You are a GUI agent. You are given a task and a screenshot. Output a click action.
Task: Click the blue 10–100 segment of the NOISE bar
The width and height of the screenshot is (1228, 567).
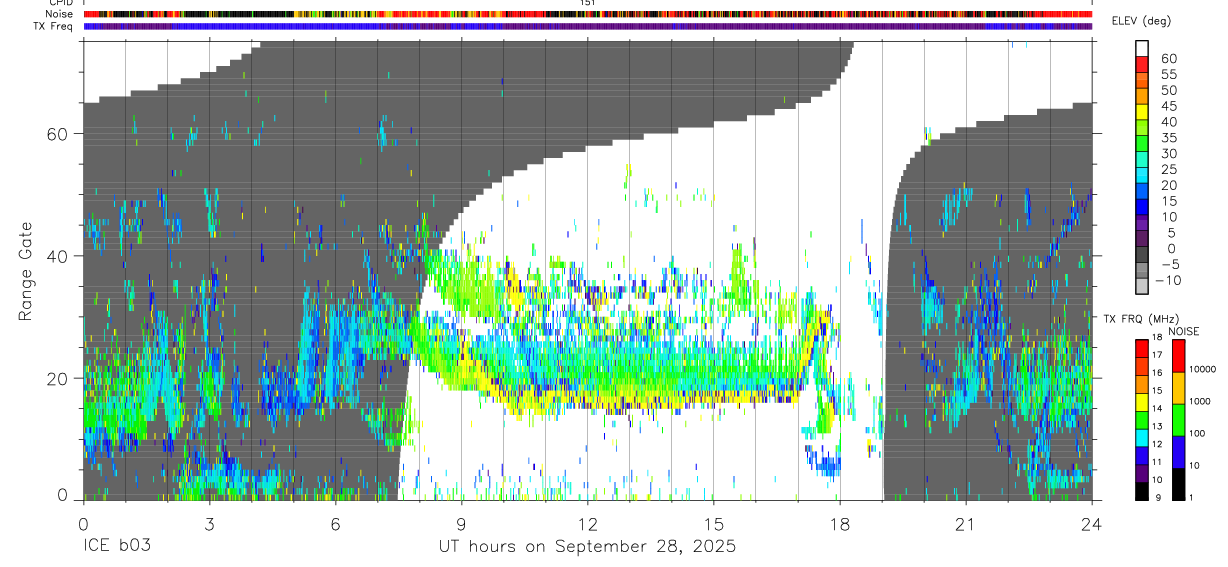[x=1178, y=452]
